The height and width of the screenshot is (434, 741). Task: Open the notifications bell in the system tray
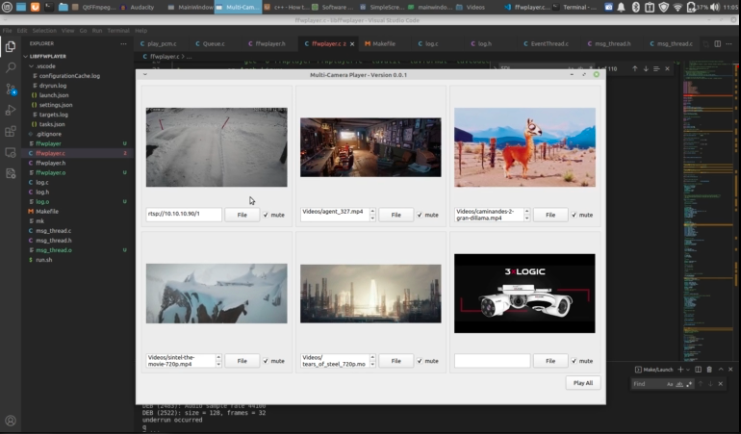point(621,7)
